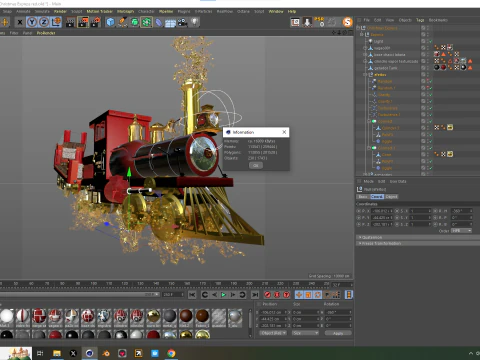Image resolution: width=480 pixels, height=360 pixels.
Task: Click the Render to Picture Viewer icon
Action: [83, 22]
